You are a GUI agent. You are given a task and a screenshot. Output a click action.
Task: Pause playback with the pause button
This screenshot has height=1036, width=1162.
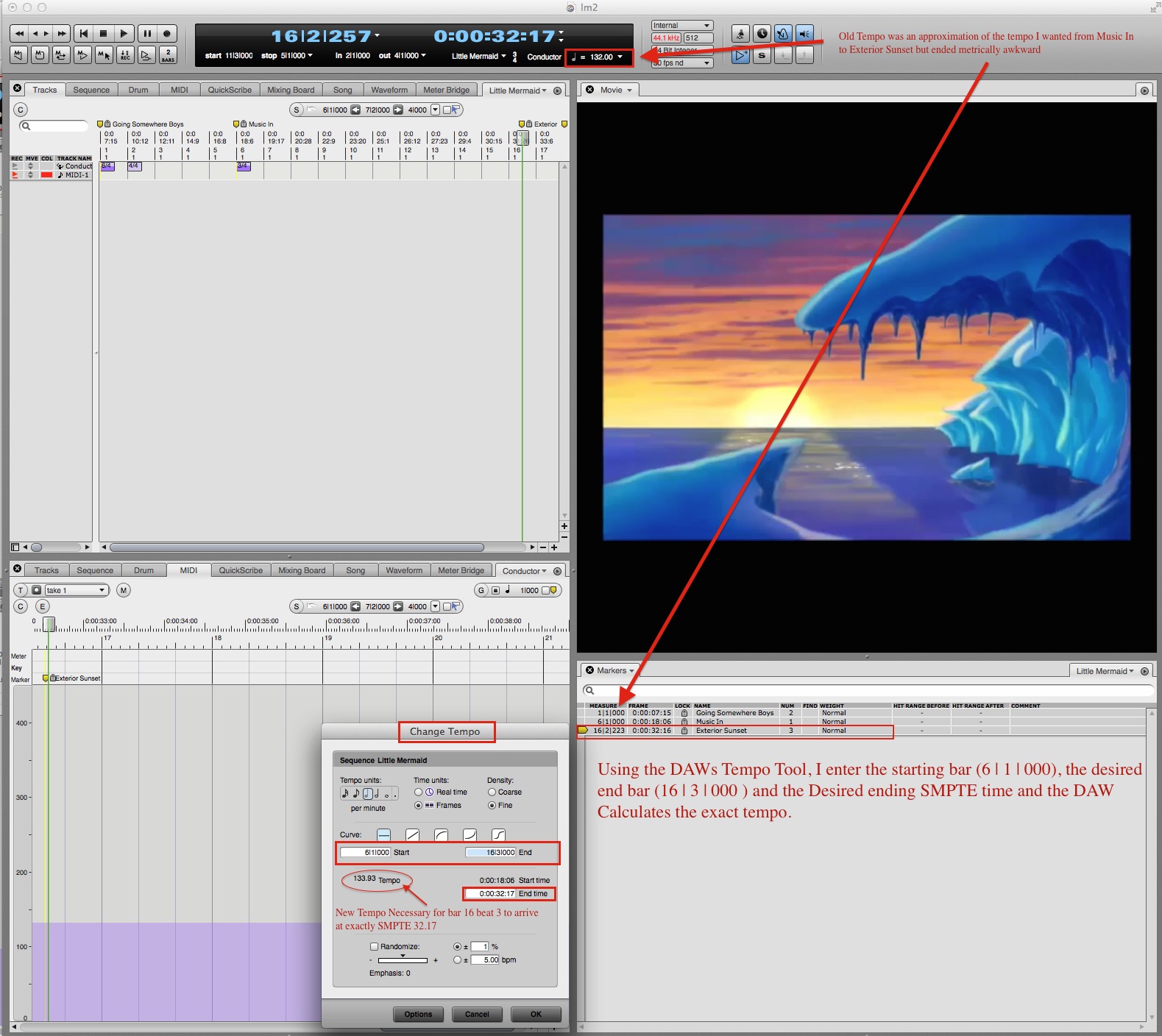147,33
